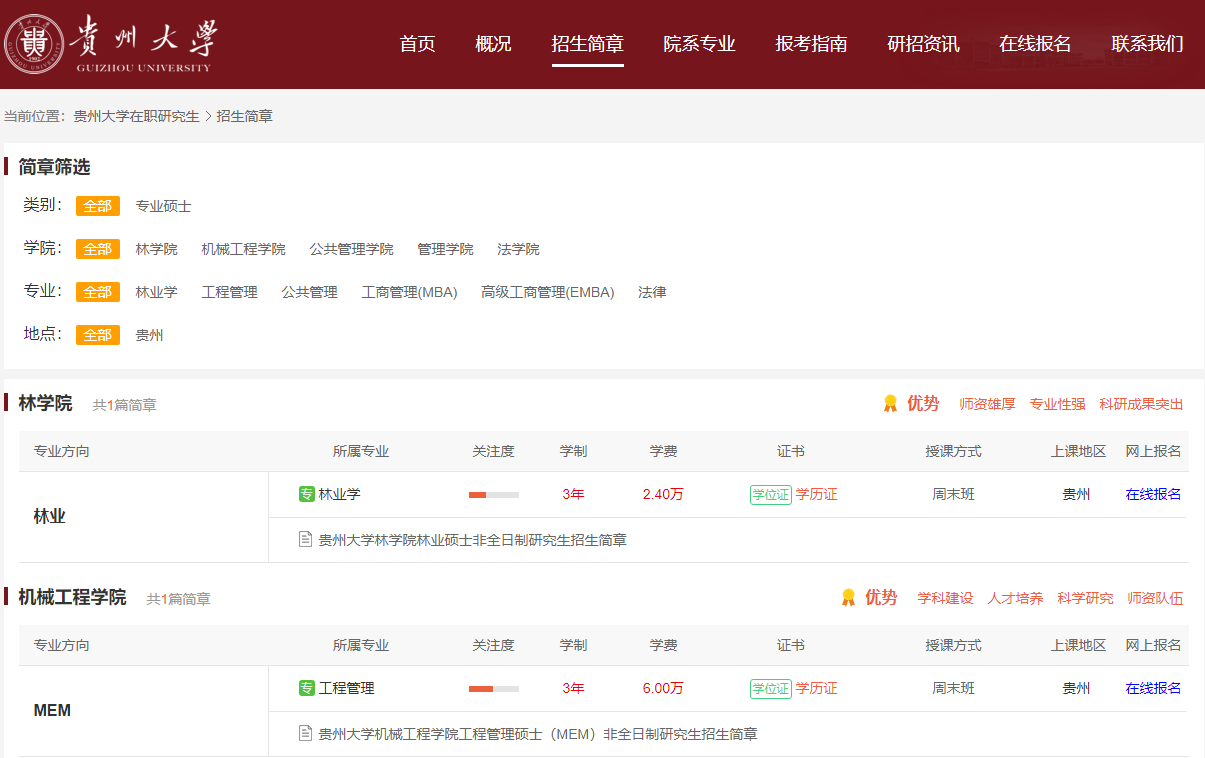This screenshot has width=1205, height=758.
Task: Click the 林学院 section heading
Action: coord(45,404)
